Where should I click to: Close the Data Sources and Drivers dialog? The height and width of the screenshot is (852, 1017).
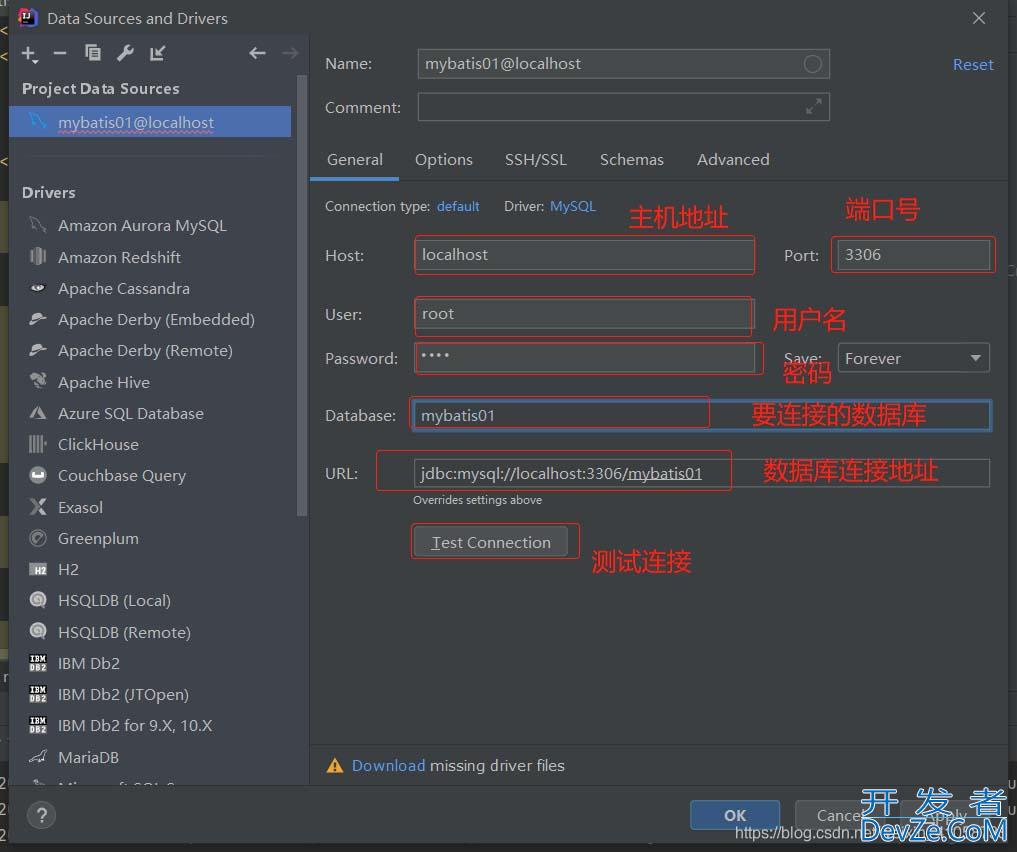[979, 18]
